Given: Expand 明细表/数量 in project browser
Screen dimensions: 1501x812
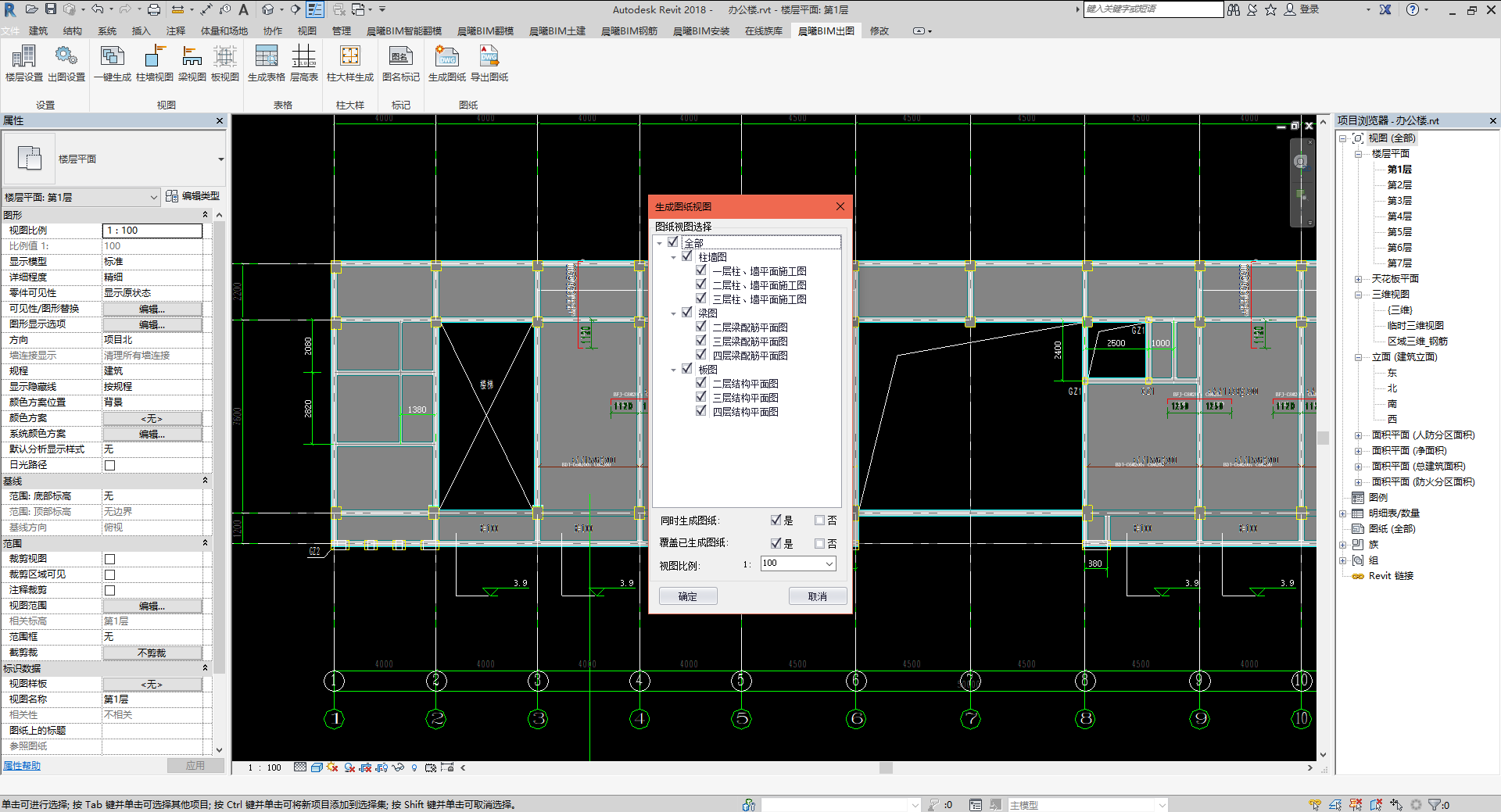Looking at the screenshot, I should pyautogui.click(x=1342, y=513).
